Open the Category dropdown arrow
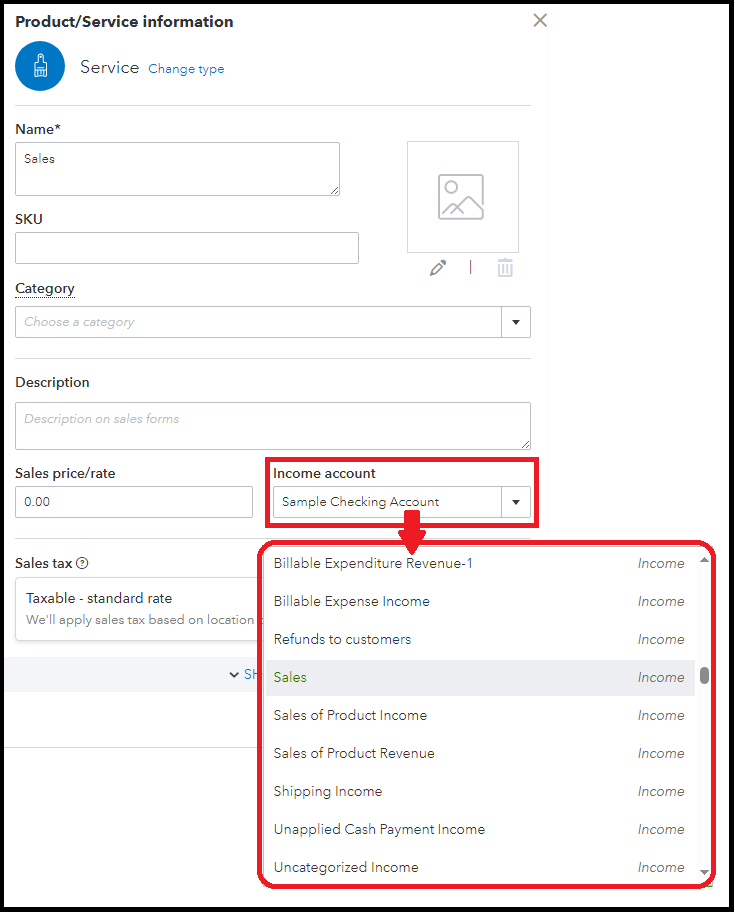This screenshot has height=912, width=735. coord(516,322)
